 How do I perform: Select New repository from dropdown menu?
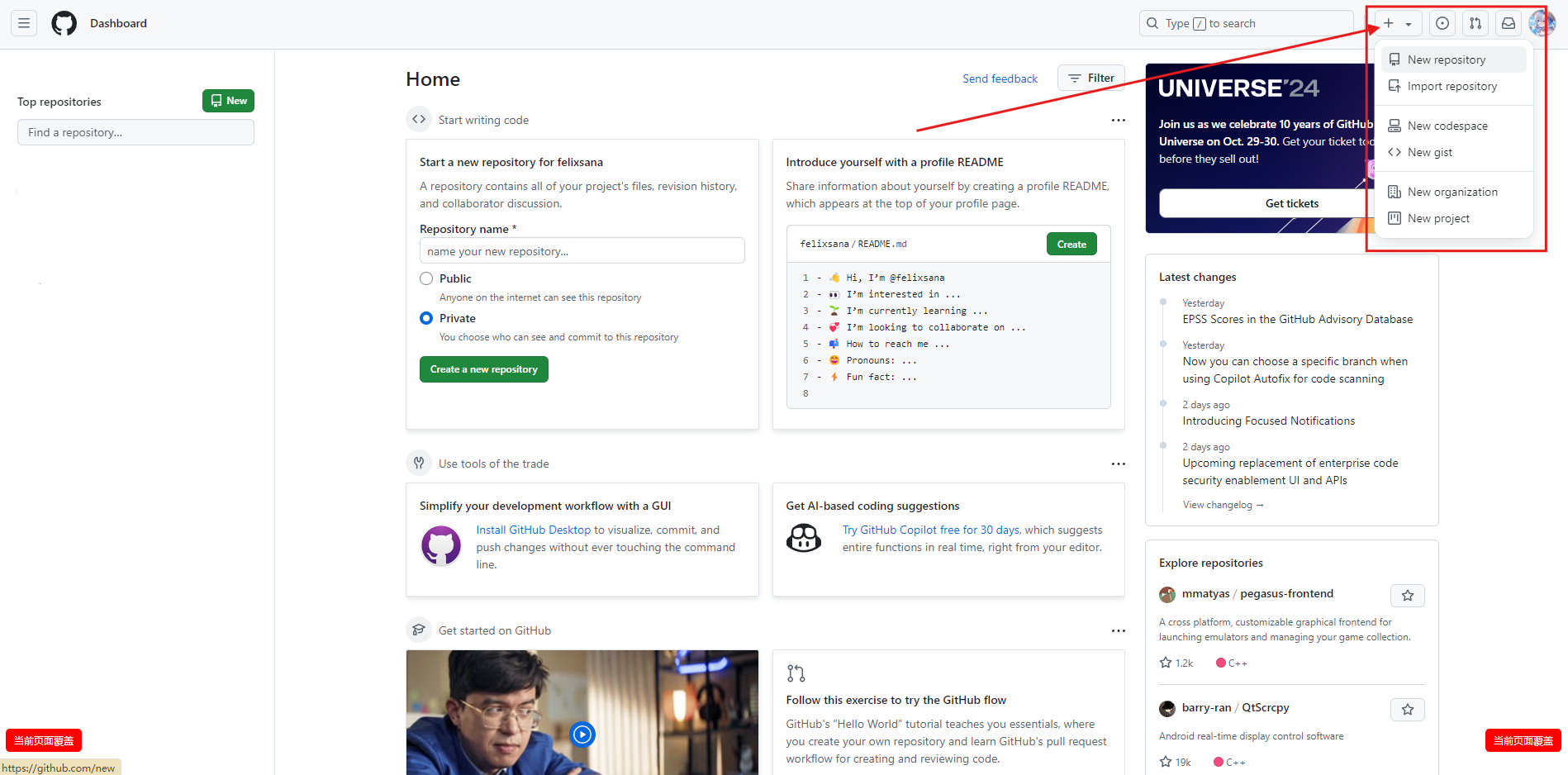pos(1453,59)
